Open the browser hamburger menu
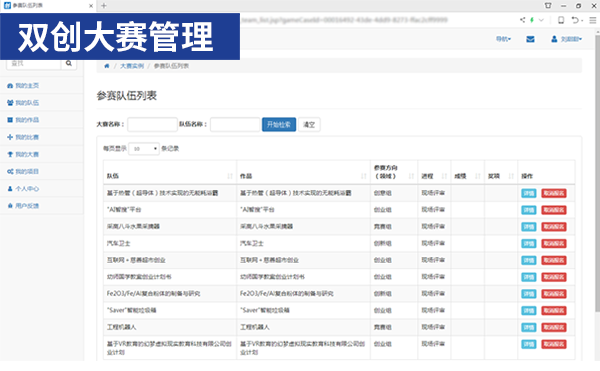Screen dimensions: 600x371 (x=593, y=20)
